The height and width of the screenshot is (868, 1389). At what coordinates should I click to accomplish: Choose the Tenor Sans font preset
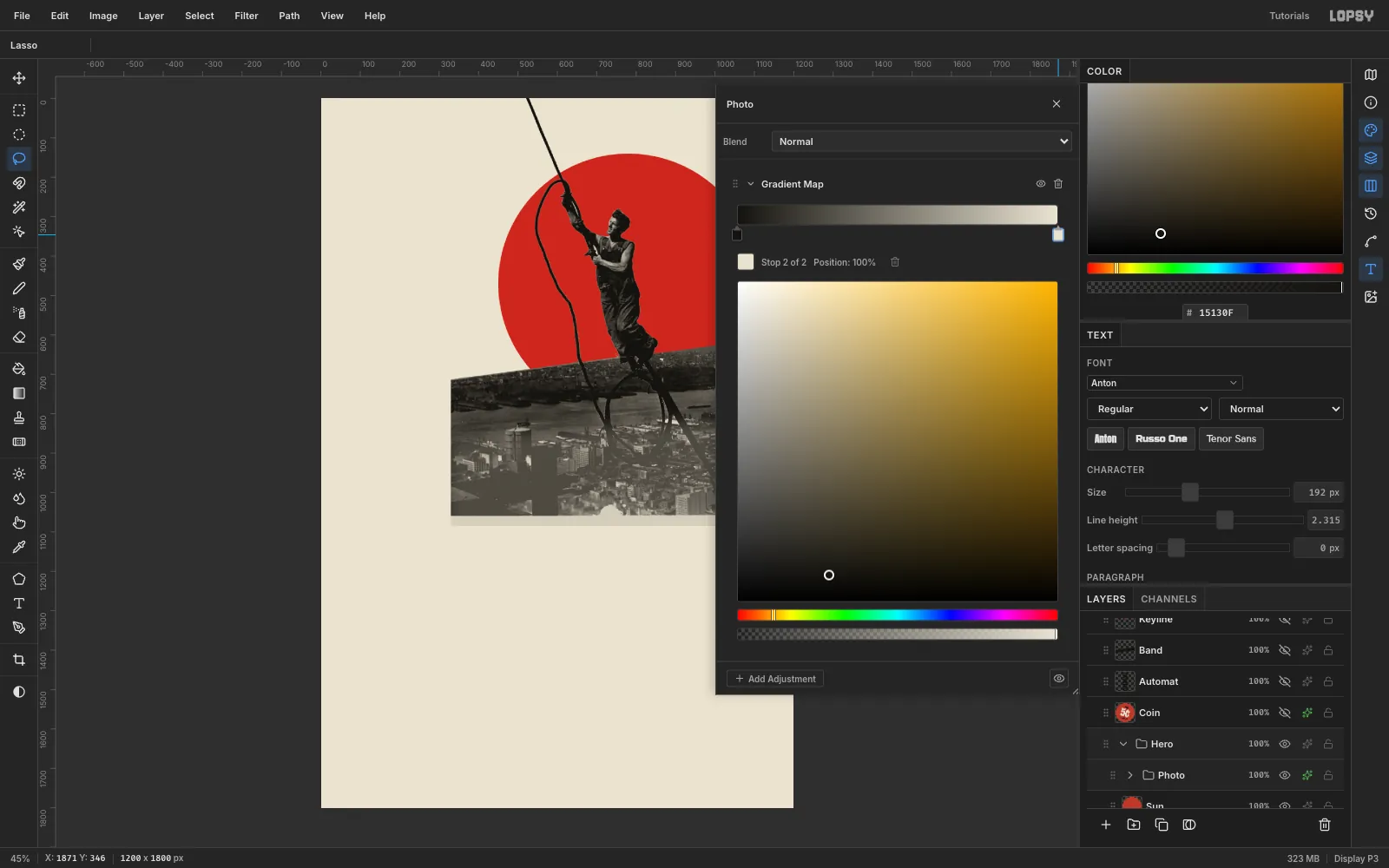pyautogui.click(x=1231, y=438)
